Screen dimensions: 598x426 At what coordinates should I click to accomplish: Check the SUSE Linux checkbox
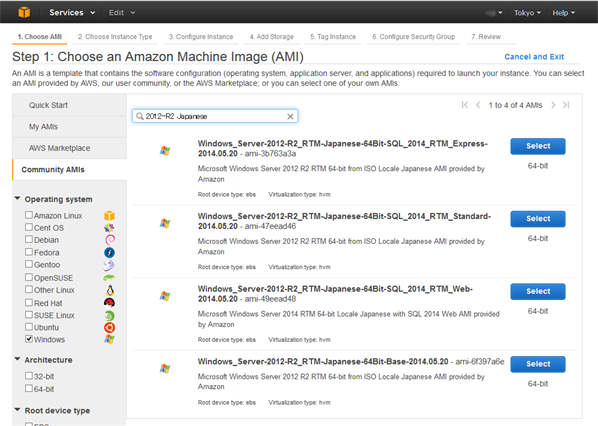tap(29, 315)
